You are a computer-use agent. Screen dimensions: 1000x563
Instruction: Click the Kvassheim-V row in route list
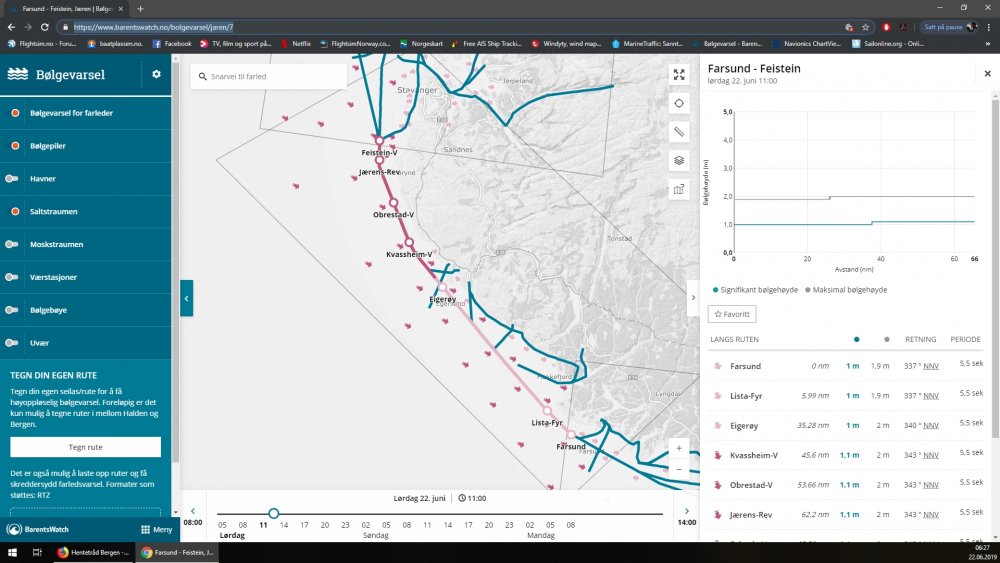coord(846,455)
